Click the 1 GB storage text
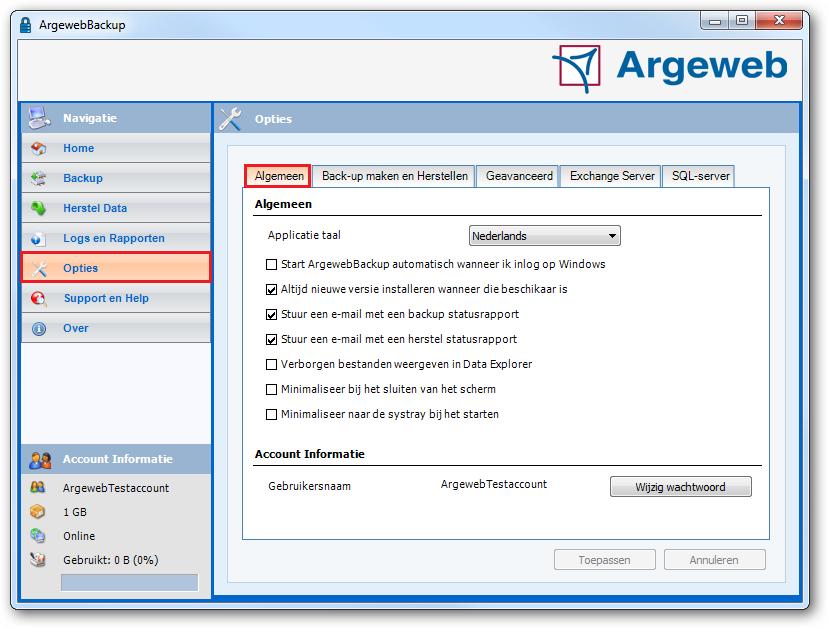Screen dimensions: 828x628 75,512
